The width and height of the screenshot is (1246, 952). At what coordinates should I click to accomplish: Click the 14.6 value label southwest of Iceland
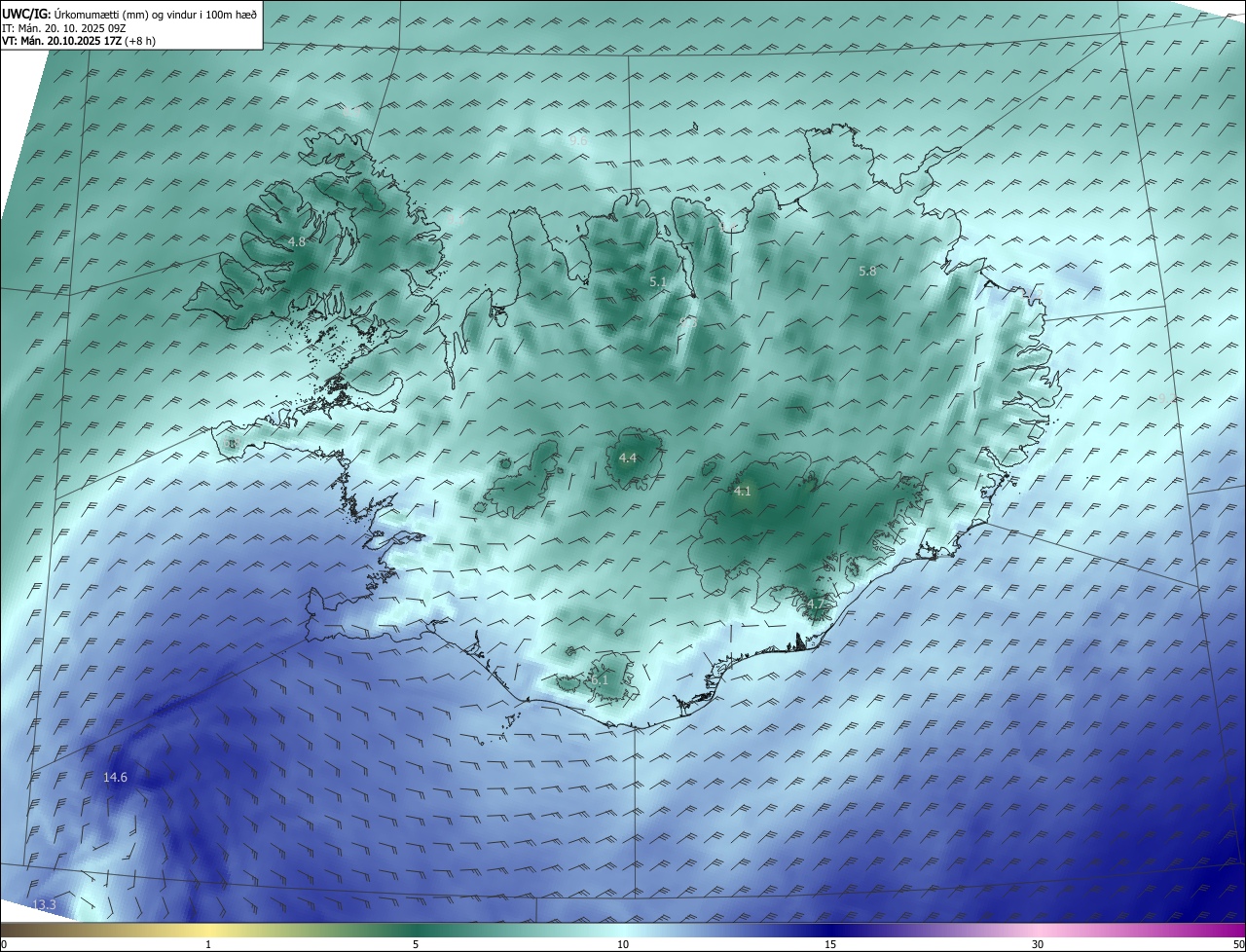pyautogui.click(x=115, y=777)
